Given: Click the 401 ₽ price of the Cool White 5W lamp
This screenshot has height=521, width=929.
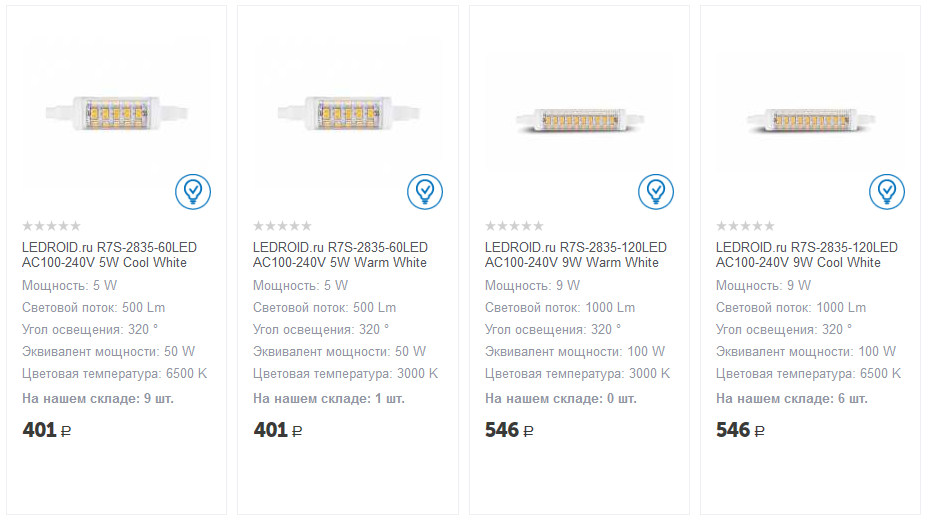Looking at the screenshot, I should pyautogui.click(x=47, y=431).
